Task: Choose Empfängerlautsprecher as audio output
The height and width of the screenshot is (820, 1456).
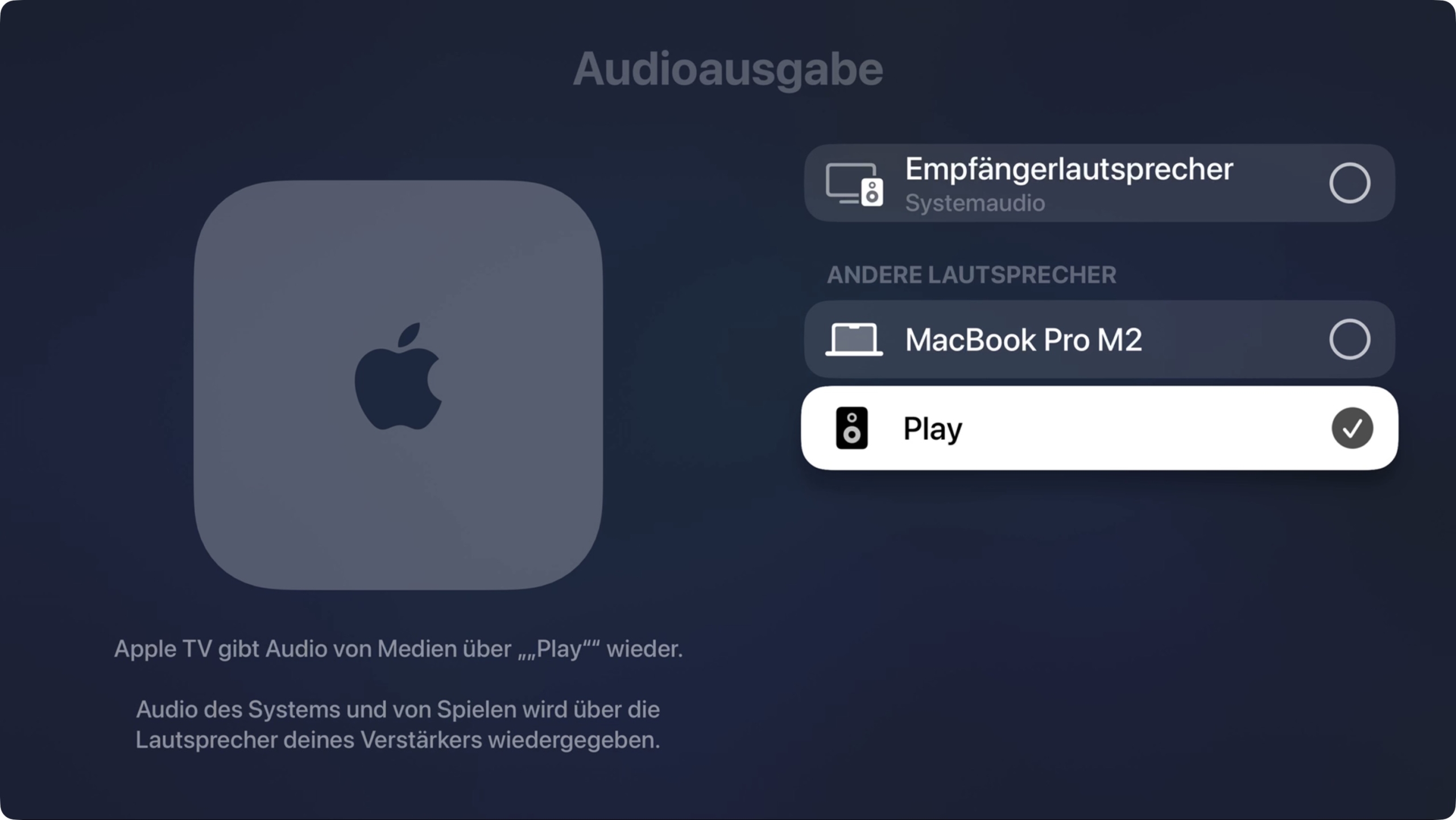Action: tap(1099, 183)
